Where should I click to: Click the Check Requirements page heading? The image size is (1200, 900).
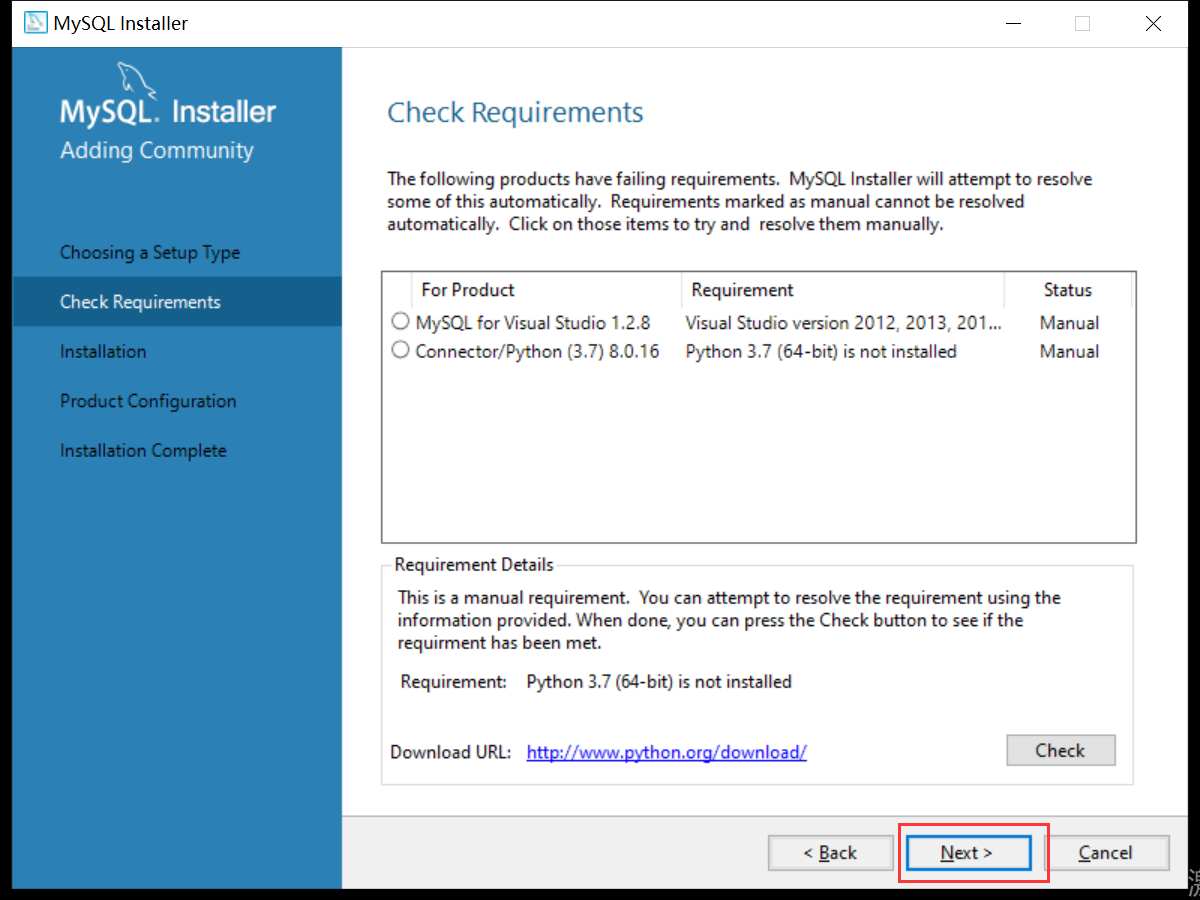(x=515, y=113)
